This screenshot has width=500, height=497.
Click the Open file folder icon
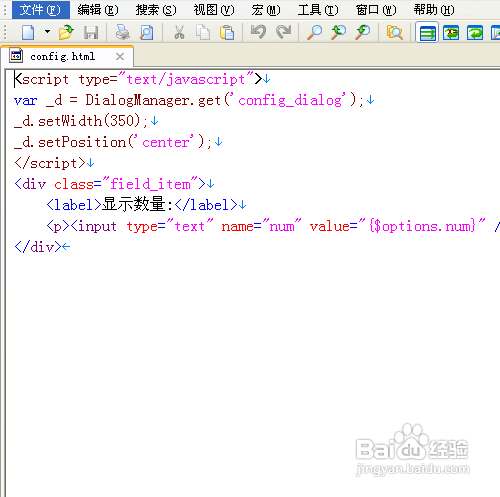(66, 33)
